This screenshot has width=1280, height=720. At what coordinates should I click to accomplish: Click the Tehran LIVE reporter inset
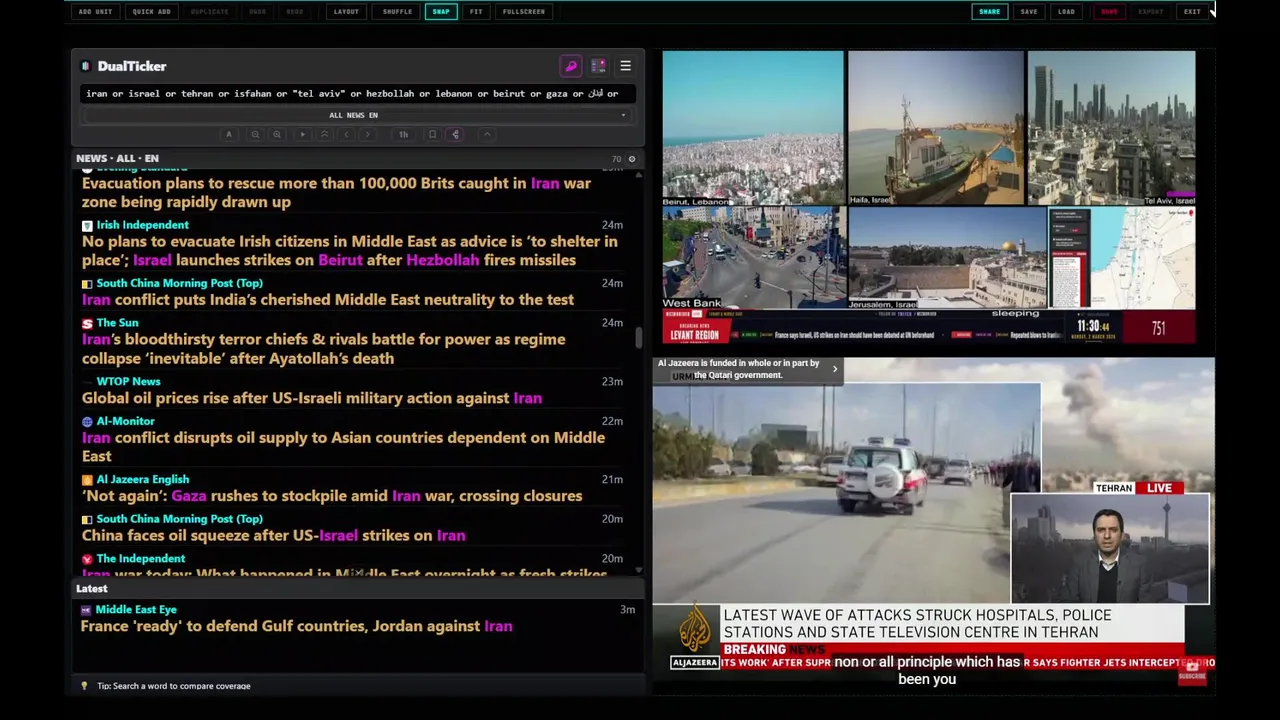pos(1110,549)
